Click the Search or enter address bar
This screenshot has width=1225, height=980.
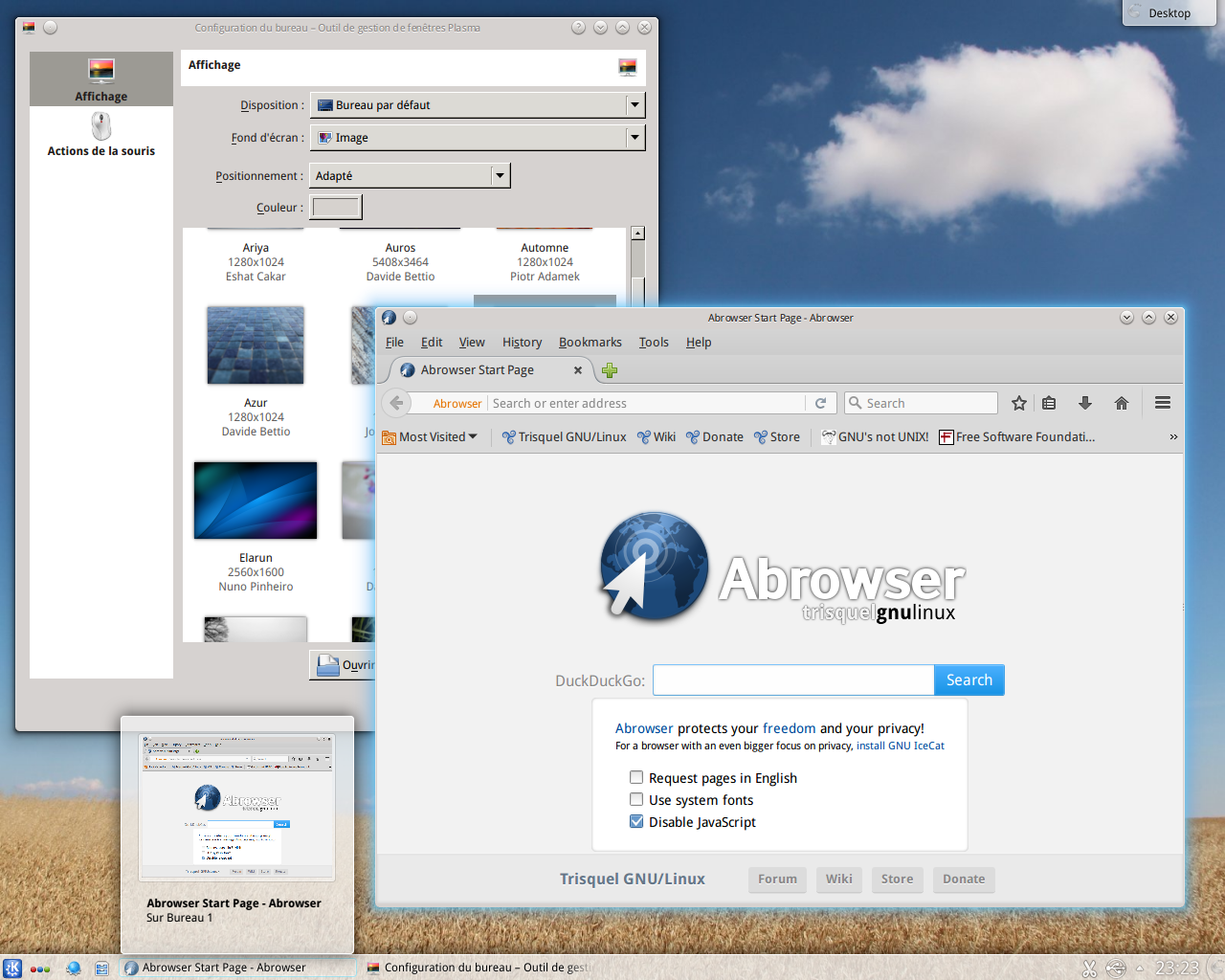(x=646, y=404)
